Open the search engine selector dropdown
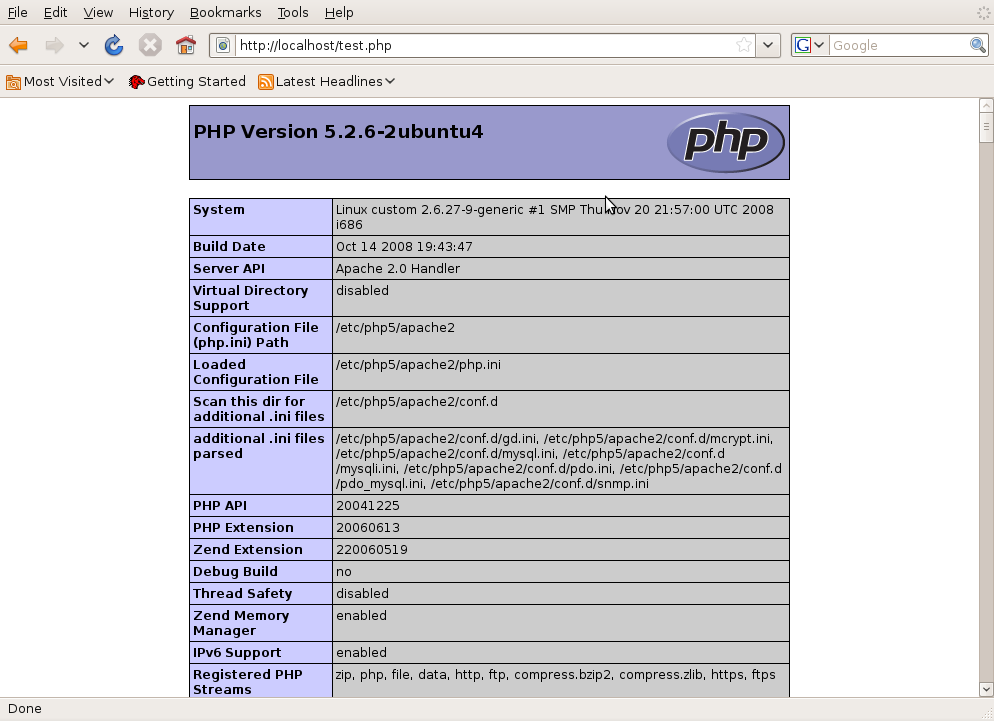This screenshot has width=994, height=721. tap(819, 45)
